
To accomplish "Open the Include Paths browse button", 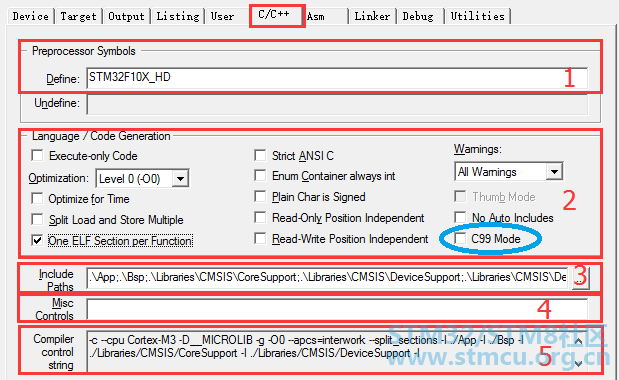I will coord(581,278).
